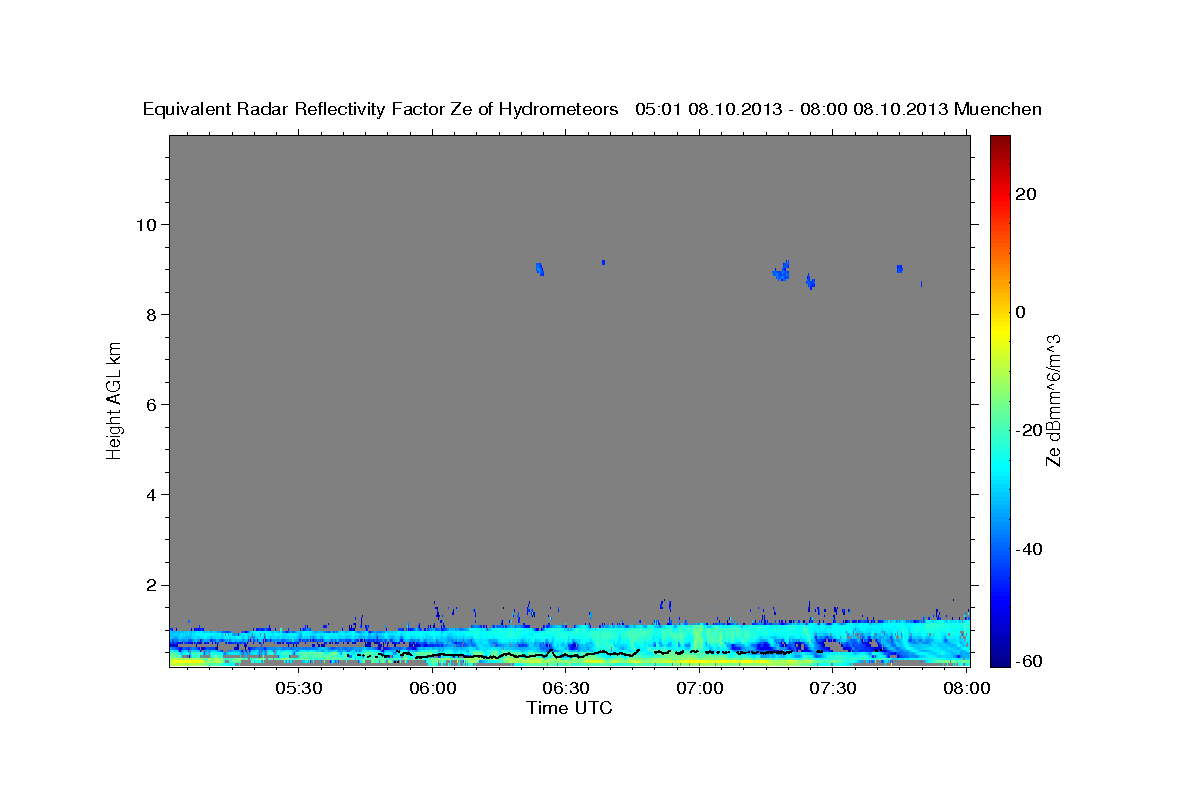This screenshot has height=800, width=1200.
Task: Click the 07:00 time tick label
Action: (x=699, y=689)
